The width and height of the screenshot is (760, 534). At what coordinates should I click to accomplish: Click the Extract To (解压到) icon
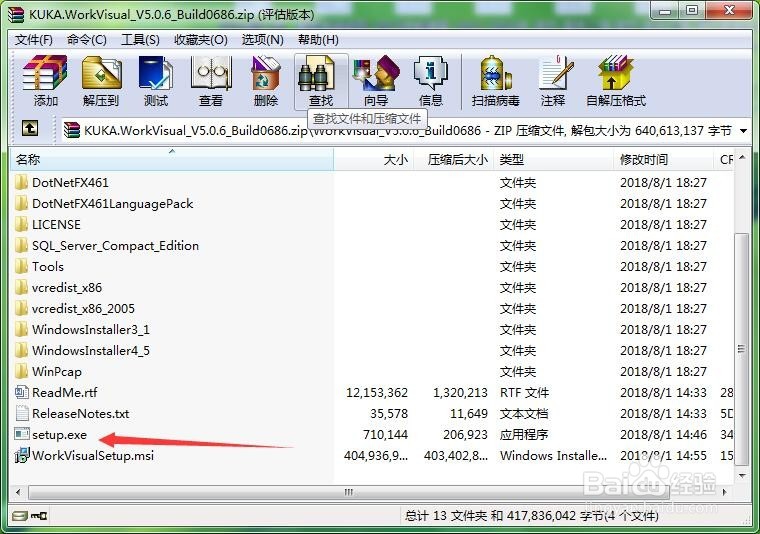click(x=101, y=73)
